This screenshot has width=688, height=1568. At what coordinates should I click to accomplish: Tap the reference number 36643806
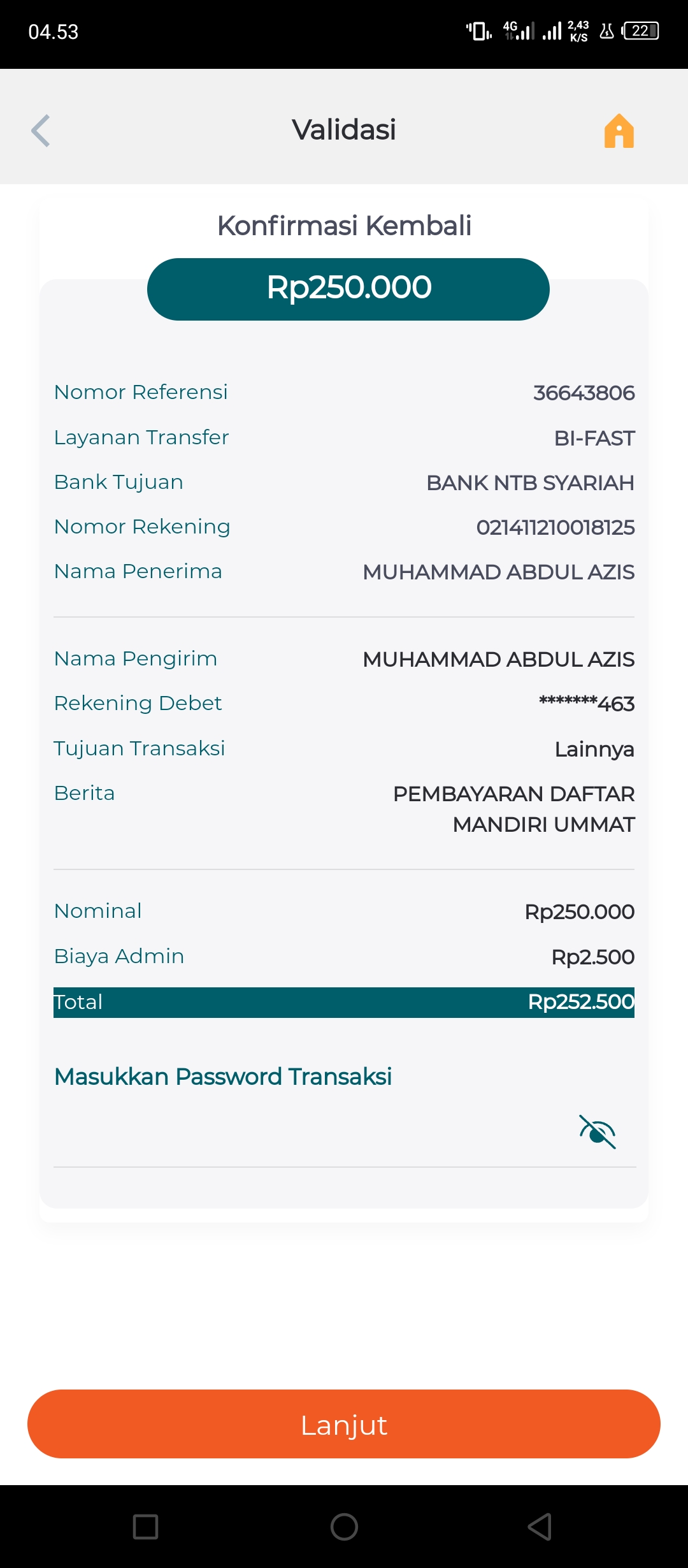[584, 393]
